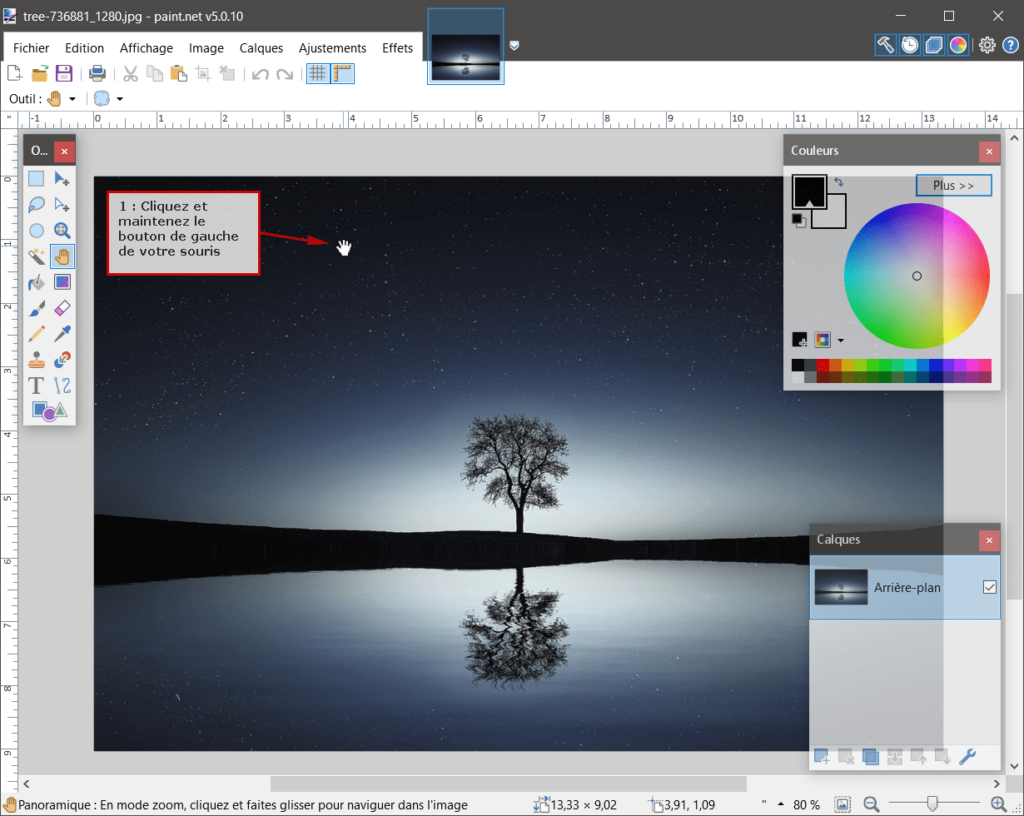
Task: Toggle the pixel grid display
Action: (316, 73)
